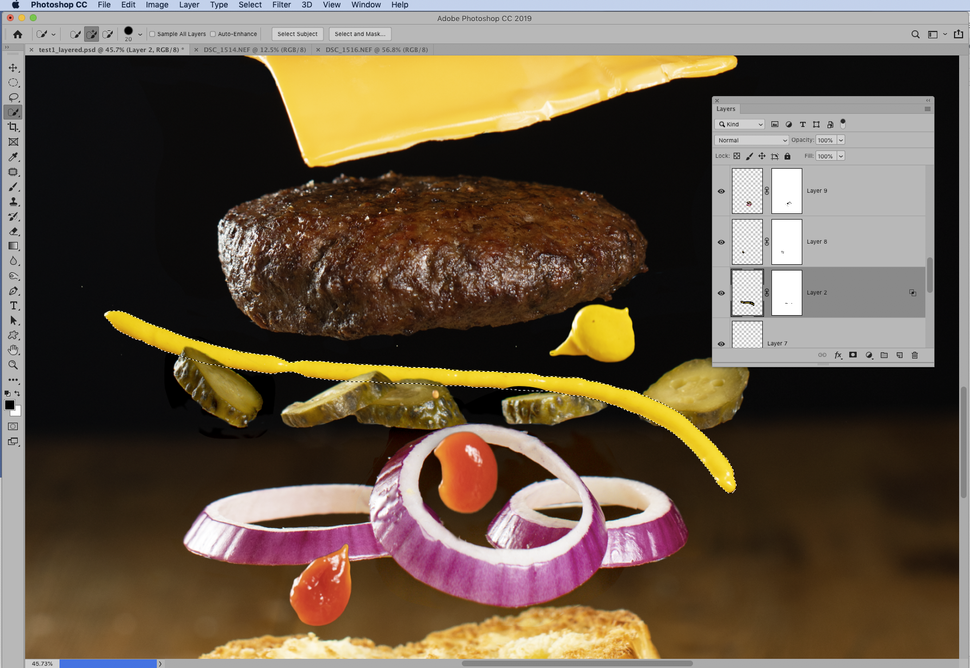The width and height of the screenshot is (970, 668).
Task: Select the Move tool
Action: pos(13,68)
